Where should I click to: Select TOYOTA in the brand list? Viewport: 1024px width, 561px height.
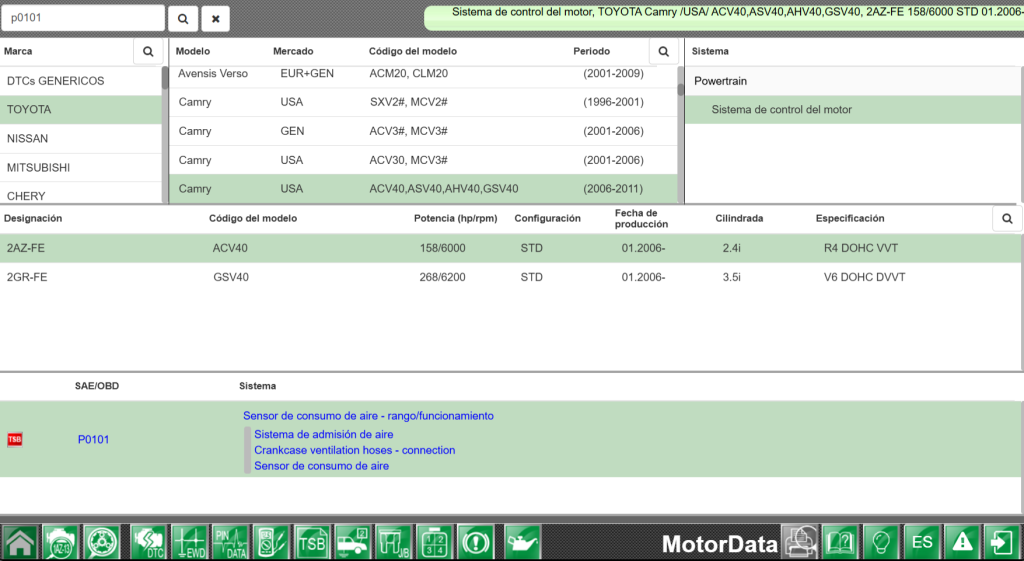[80, 110]
